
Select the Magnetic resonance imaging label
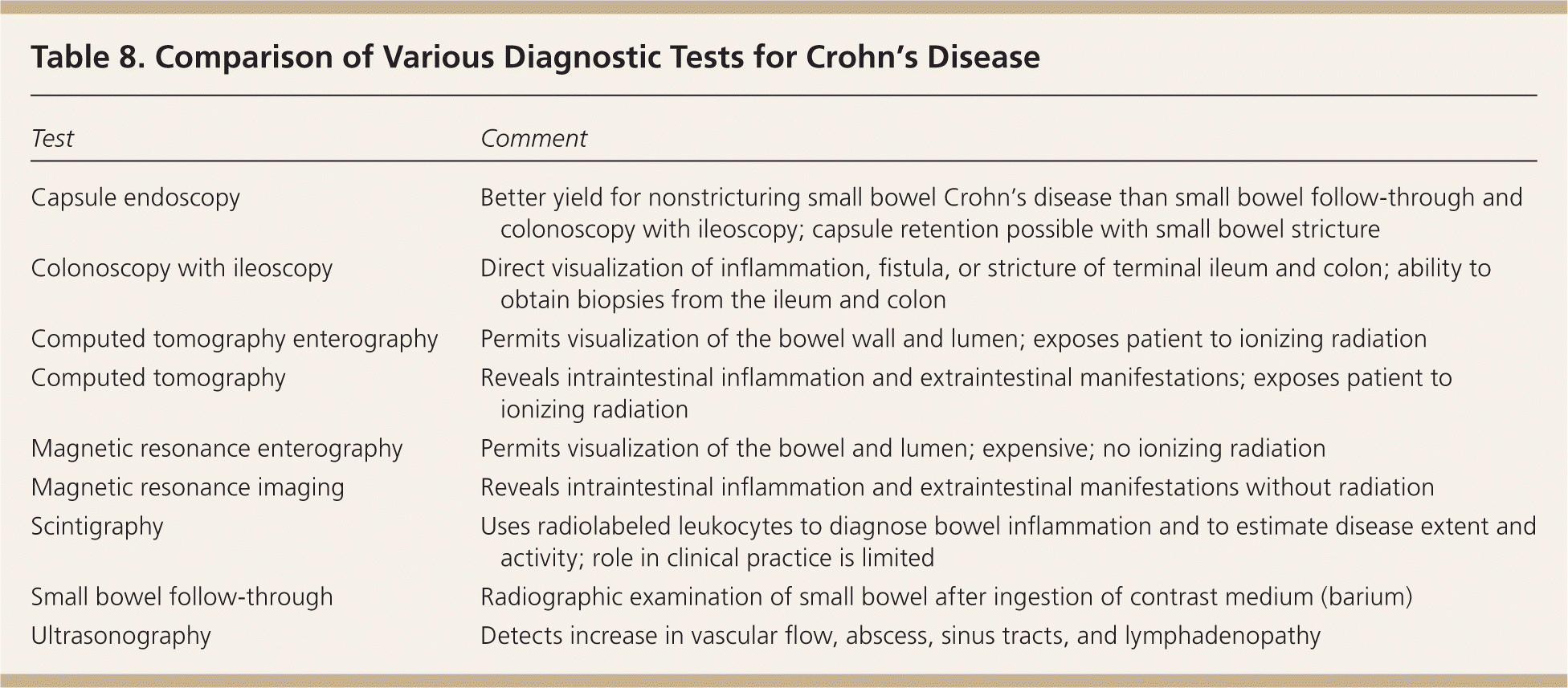click(x=187, y=487)
